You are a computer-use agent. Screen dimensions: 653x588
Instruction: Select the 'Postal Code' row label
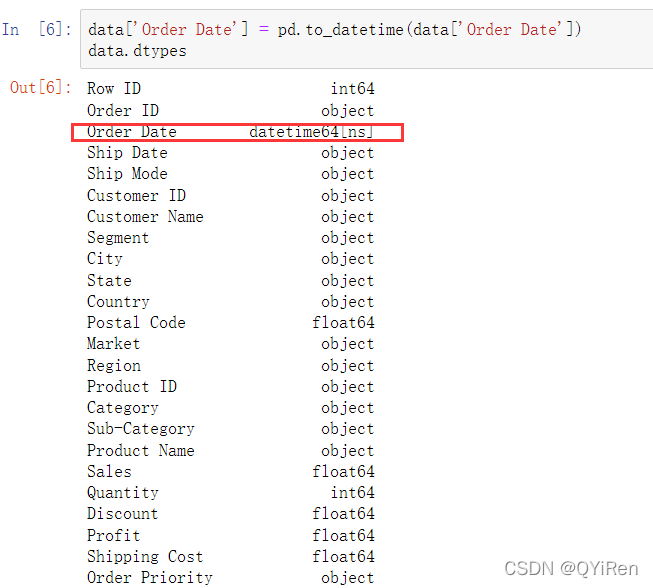[x=136, y=322]
